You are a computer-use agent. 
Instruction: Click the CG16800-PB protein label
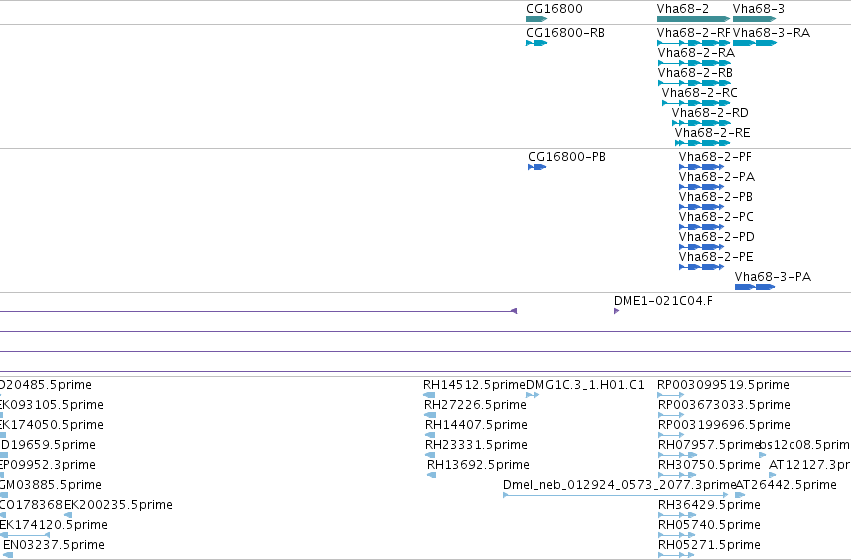[567, 157]
